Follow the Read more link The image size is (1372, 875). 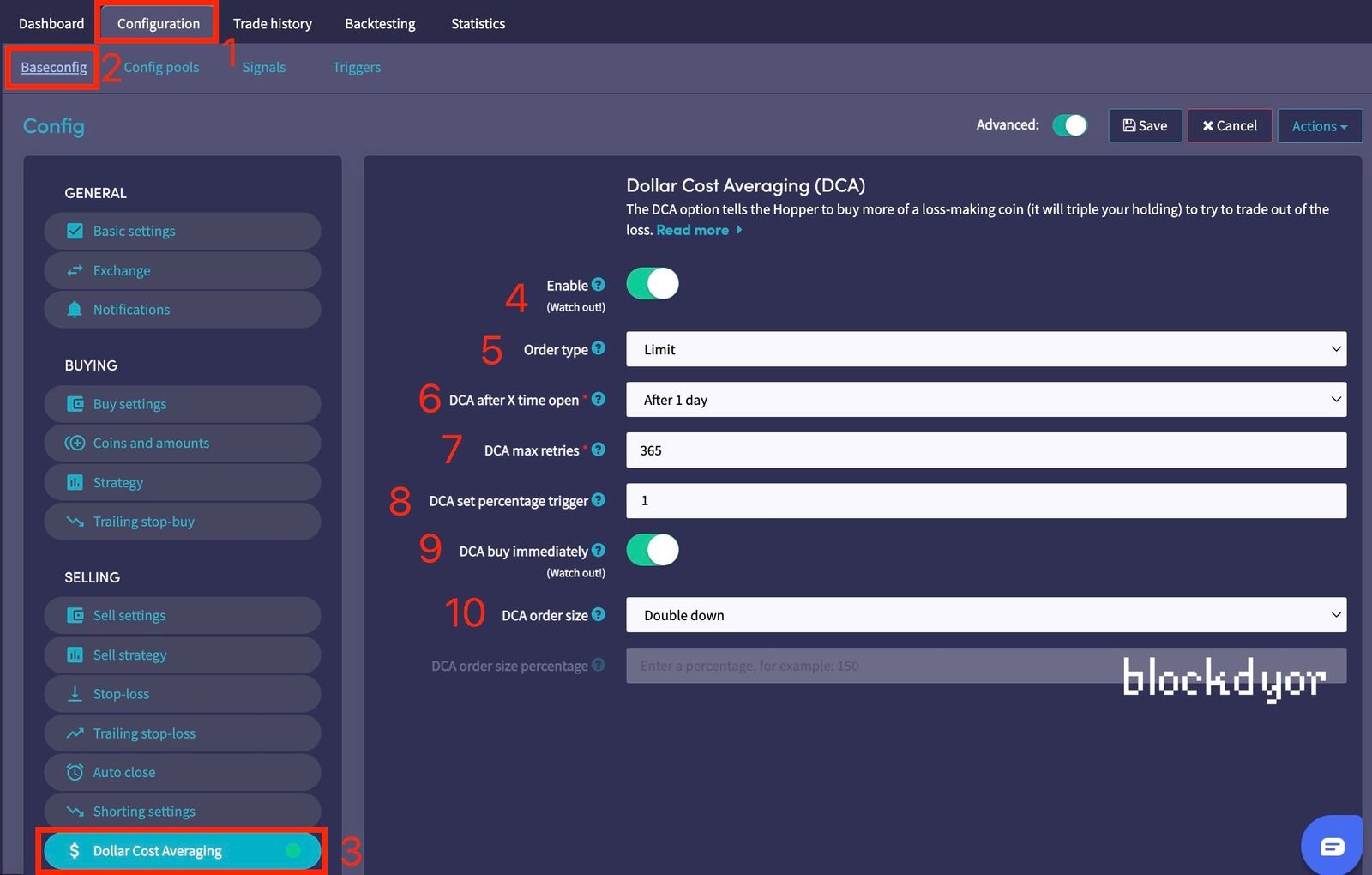click(692, 229)
